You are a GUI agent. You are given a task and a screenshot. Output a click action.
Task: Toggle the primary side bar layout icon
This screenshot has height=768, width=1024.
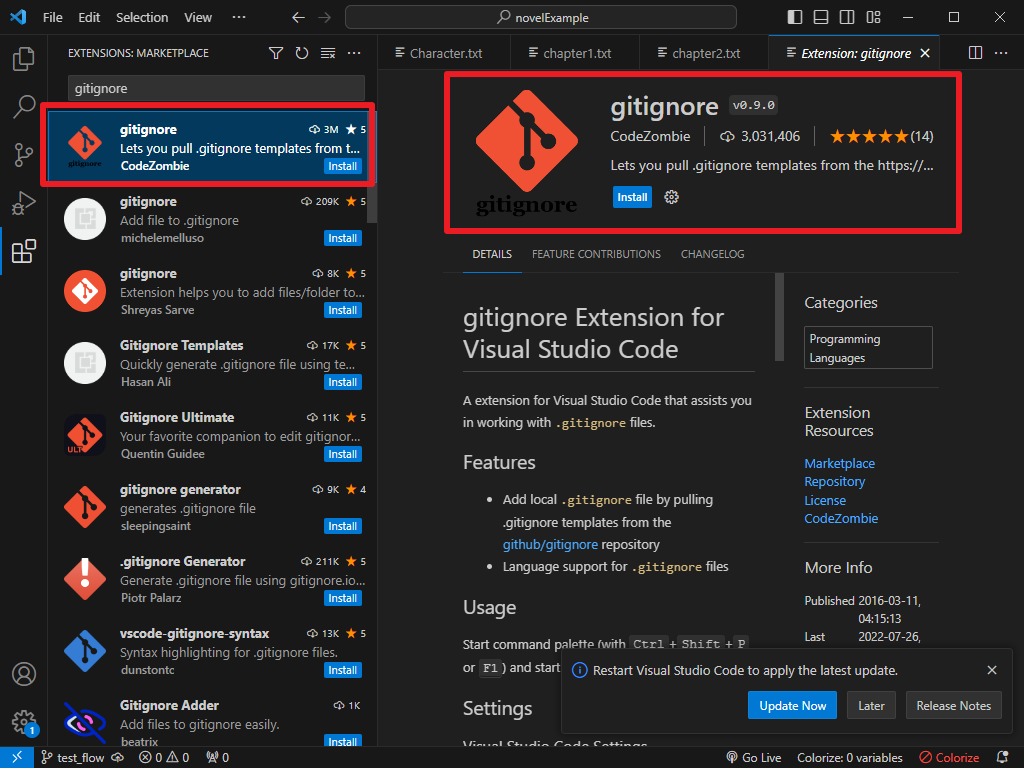pos(795,17)
